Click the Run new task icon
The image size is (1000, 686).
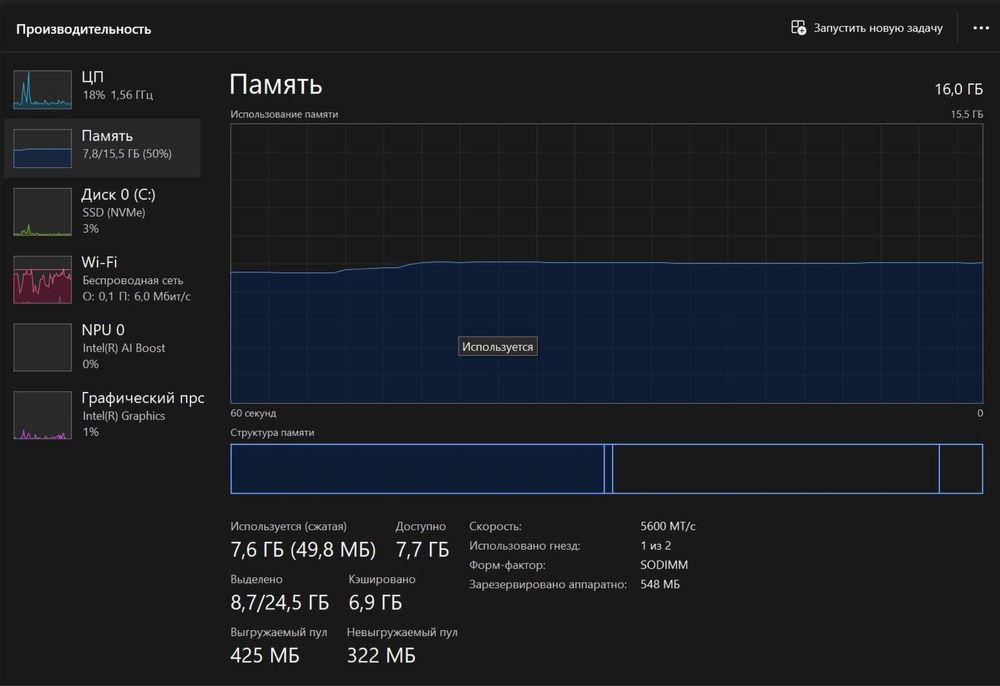[798, 27]
